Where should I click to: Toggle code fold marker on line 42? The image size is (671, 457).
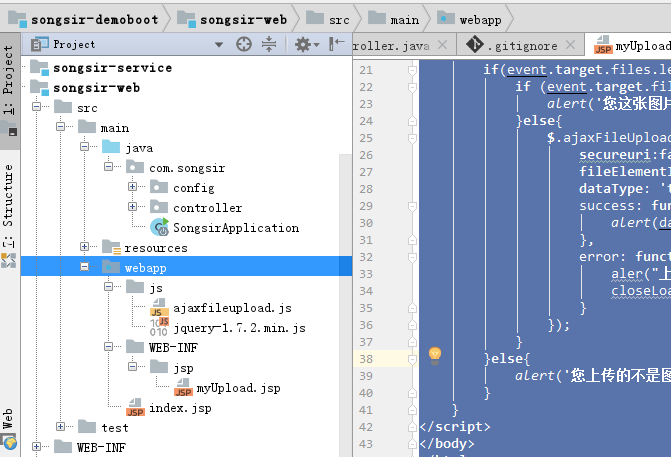[x=412, y=427]
